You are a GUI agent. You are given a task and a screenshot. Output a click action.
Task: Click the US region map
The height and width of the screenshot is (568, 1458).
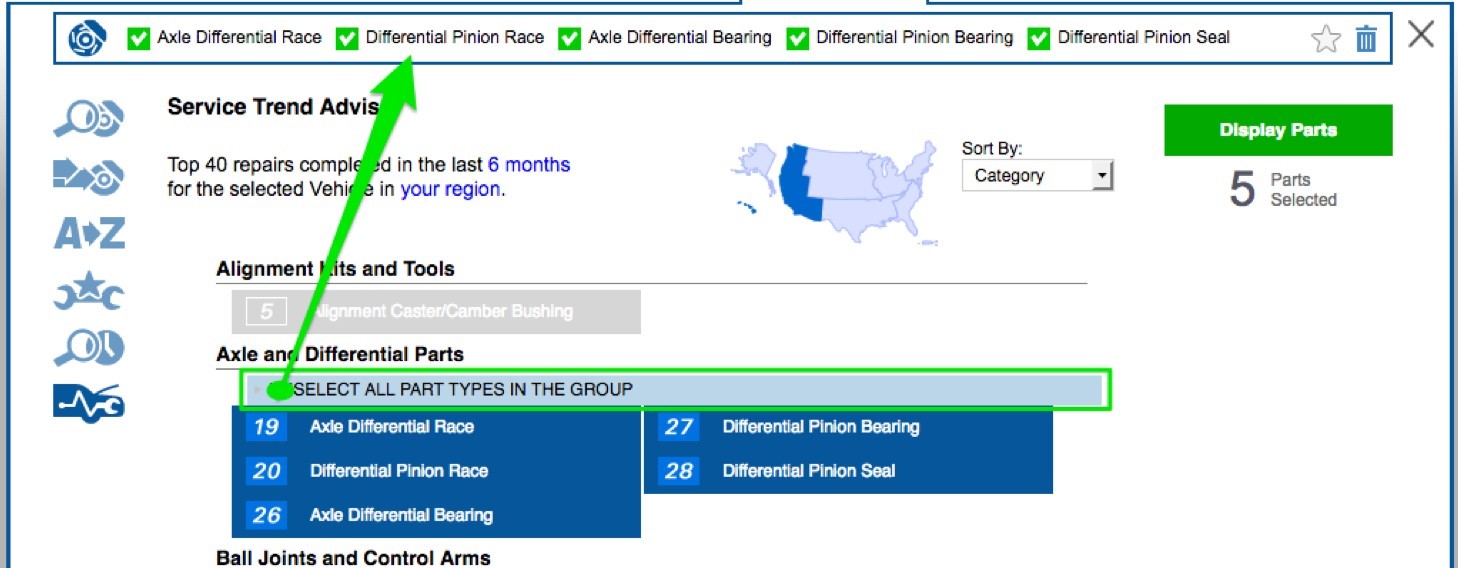tap(842, 190)
